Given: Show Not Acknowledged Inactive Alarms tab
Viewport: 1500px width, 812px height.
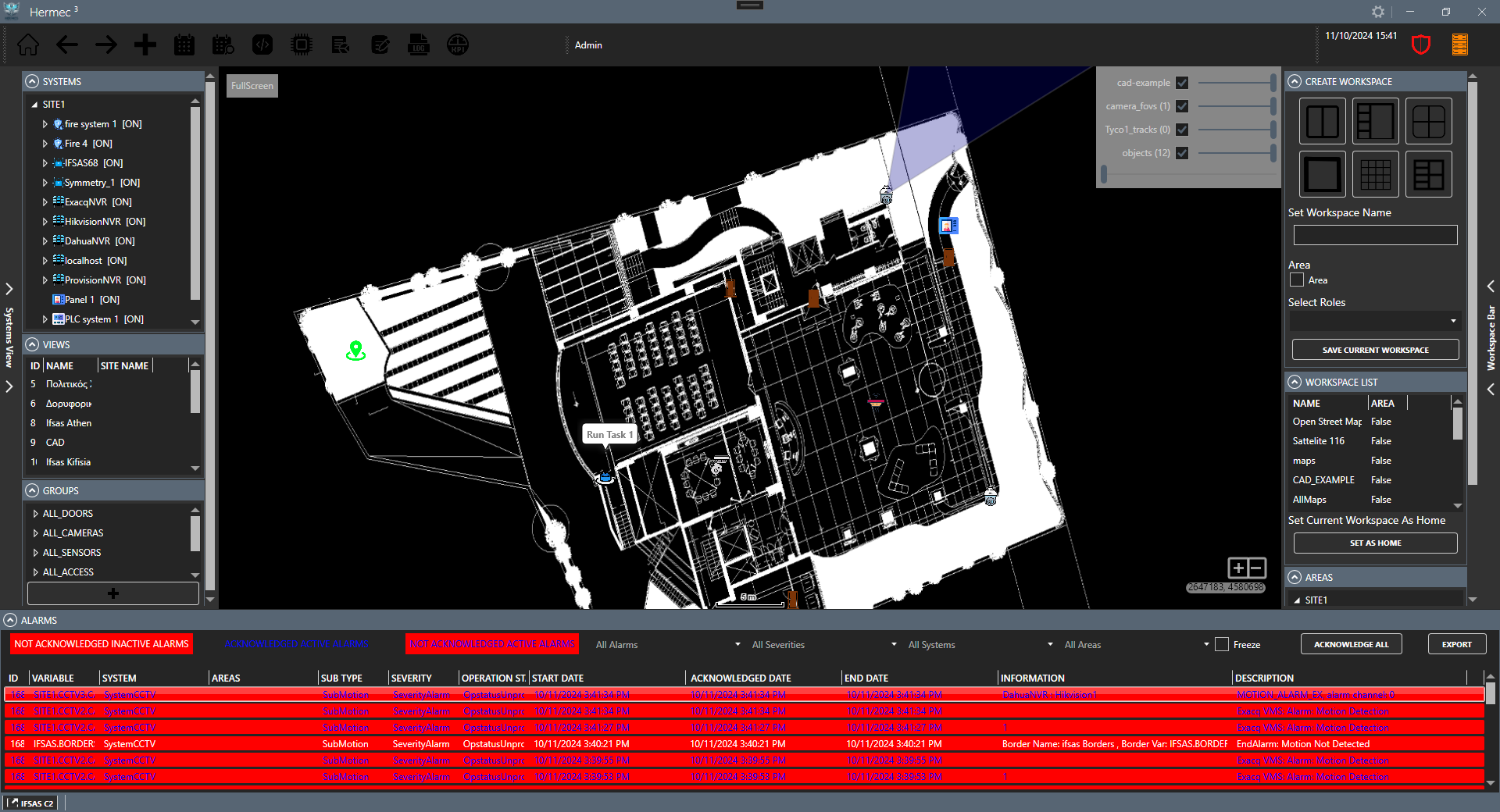Looking at the screenshot, I should 102,644.
